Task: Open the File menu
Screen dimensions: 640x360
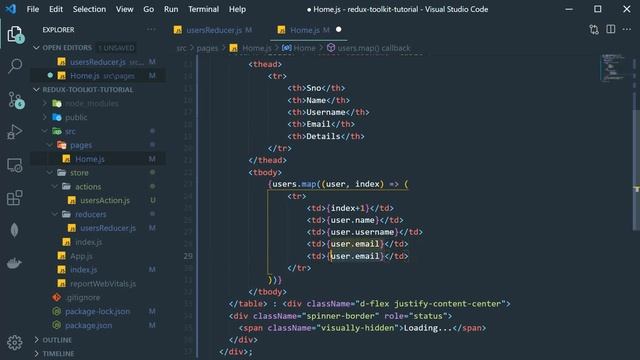Action: tap(33, 9)
